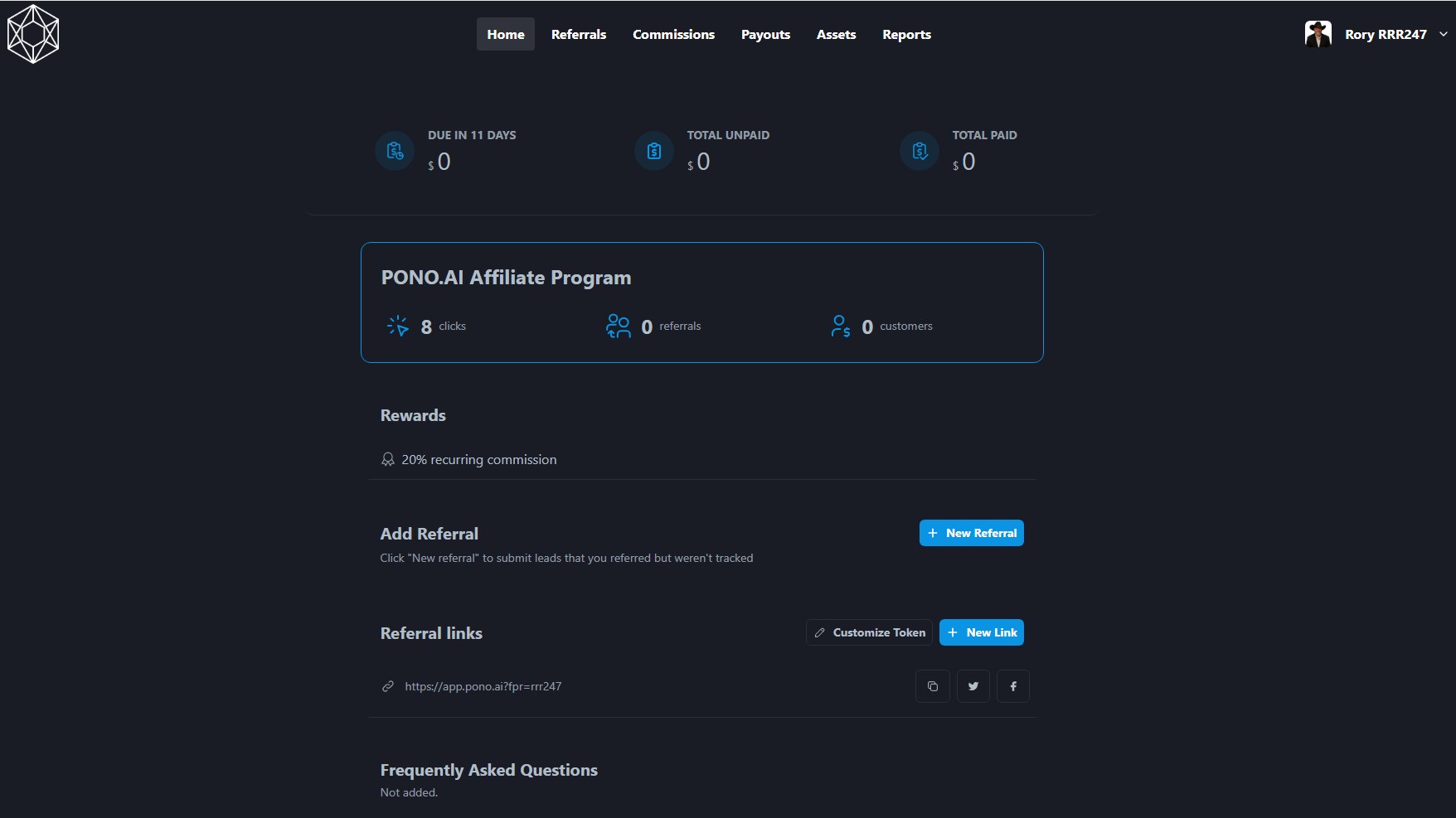Click the Total Paid clipboard icon
Screen dimensions: 1456x818
920,151
